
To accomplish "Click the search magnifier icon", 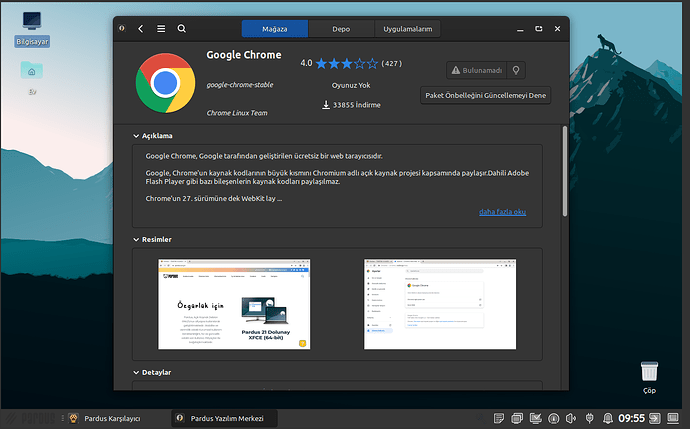I will (x=181, y=29).
